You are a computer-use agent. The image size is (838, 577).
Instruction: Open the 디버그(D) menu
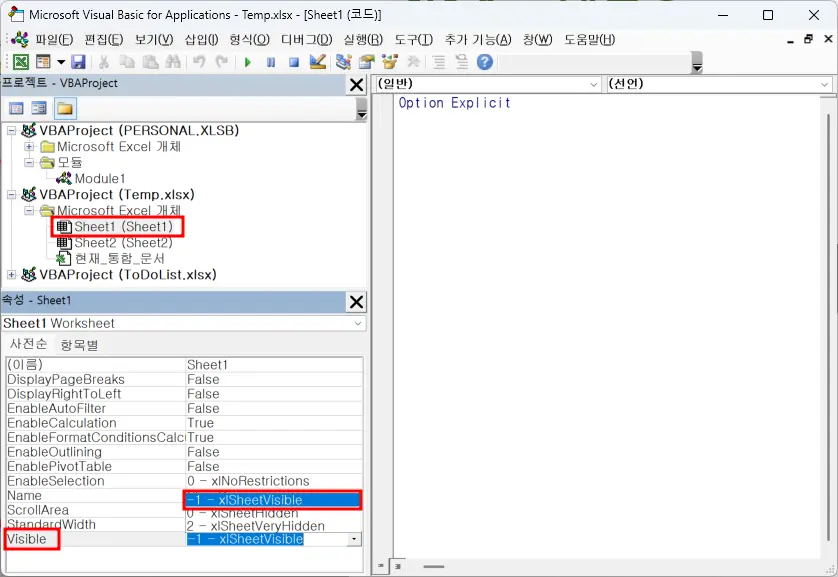coord(306,39)
